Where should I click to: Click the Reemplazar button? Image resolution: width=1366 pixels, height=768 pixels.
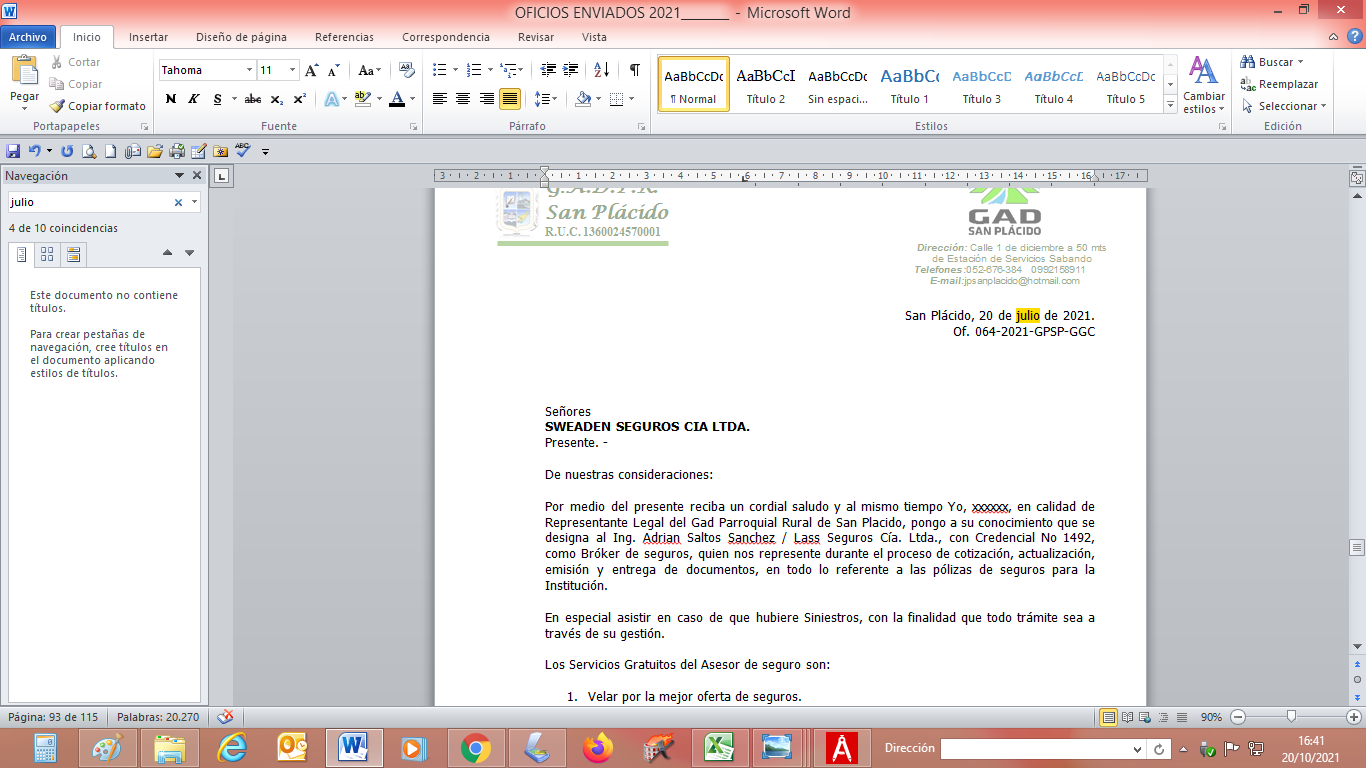[1279, 84]
